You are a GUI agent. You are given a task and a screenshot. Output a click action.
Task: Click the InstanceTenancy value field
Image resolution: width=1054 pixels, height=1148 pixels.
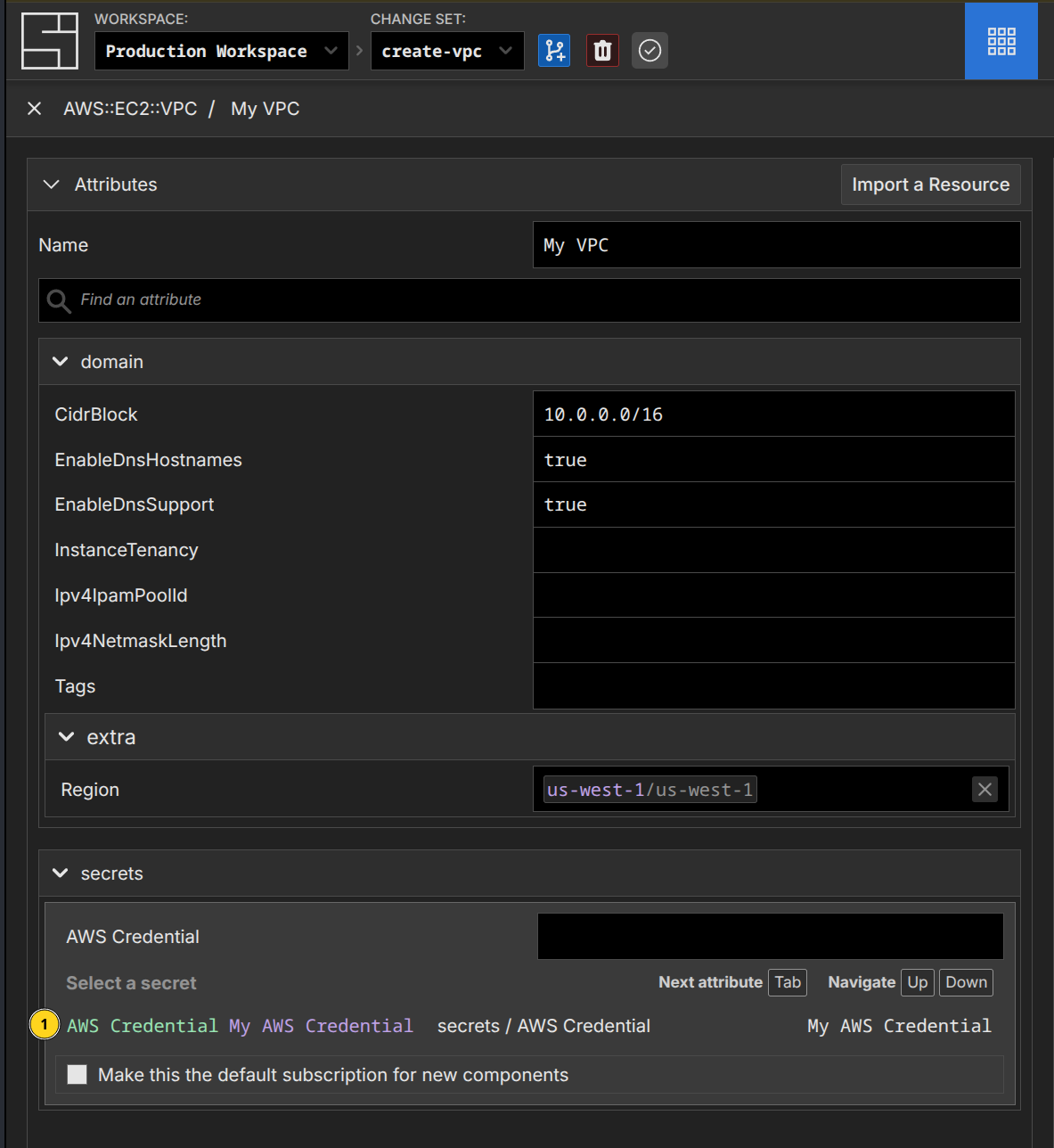pyautogui.click(x=773, y=550)
